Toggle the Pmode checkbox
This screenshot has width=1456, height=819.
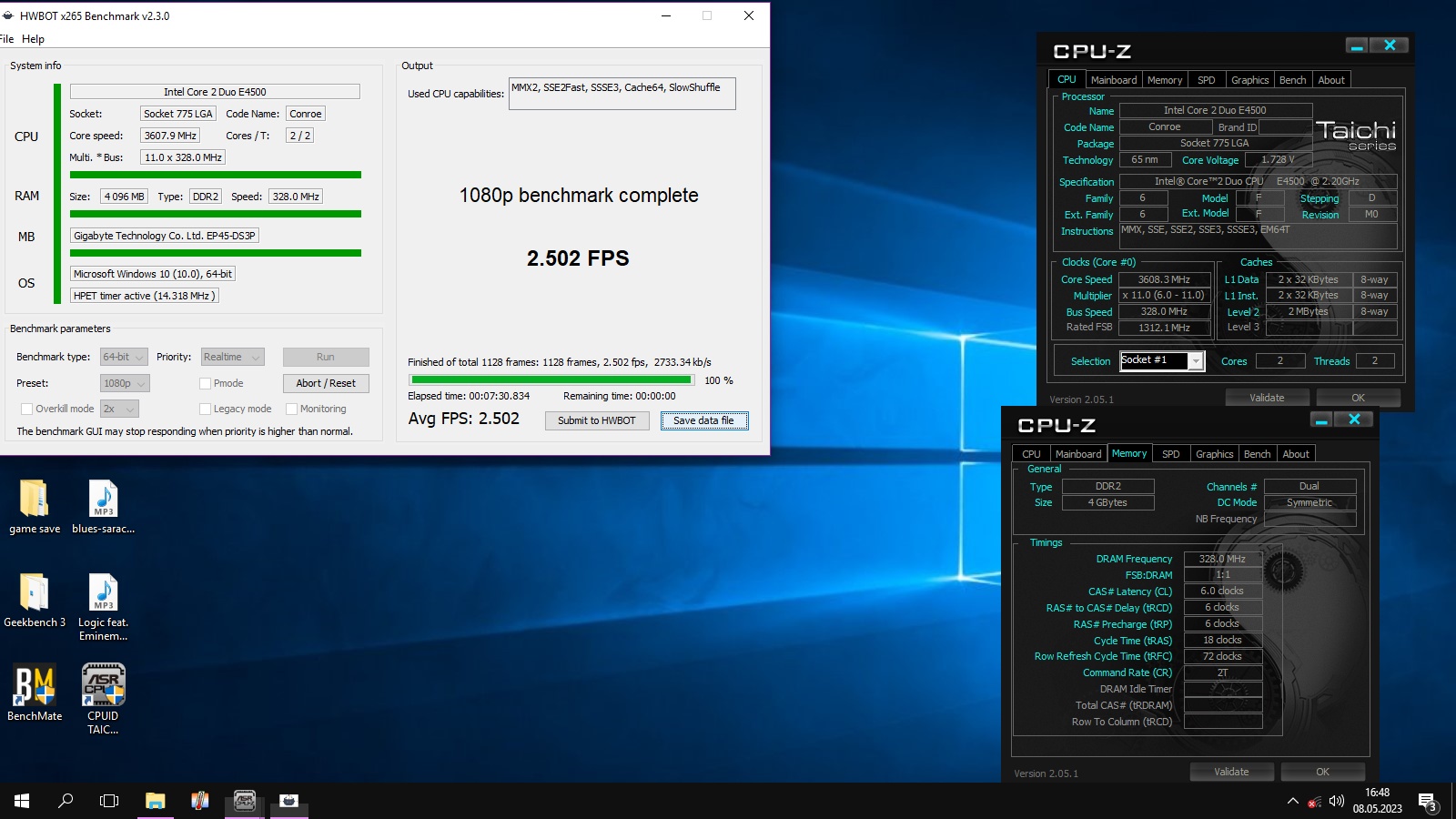point(205,384)
